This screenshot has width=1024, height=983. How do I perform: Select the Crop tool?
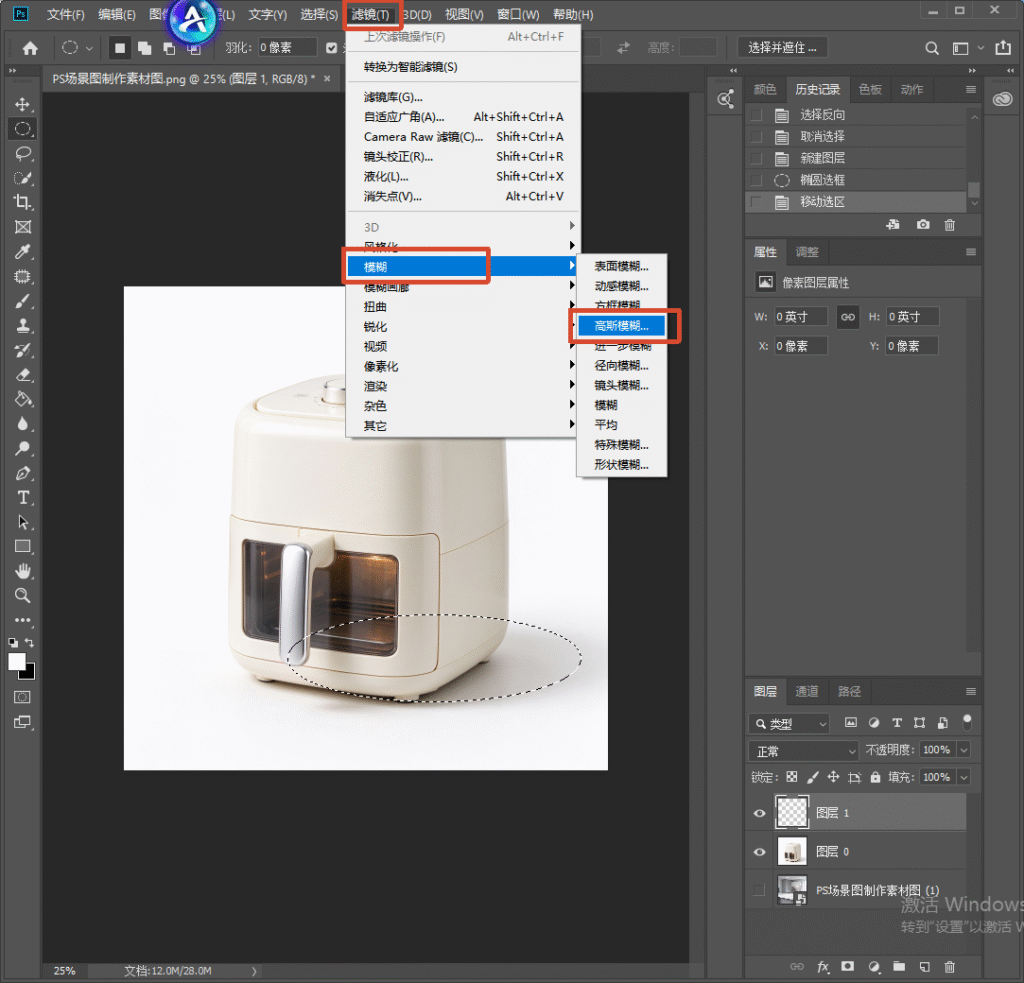[23, 202]
